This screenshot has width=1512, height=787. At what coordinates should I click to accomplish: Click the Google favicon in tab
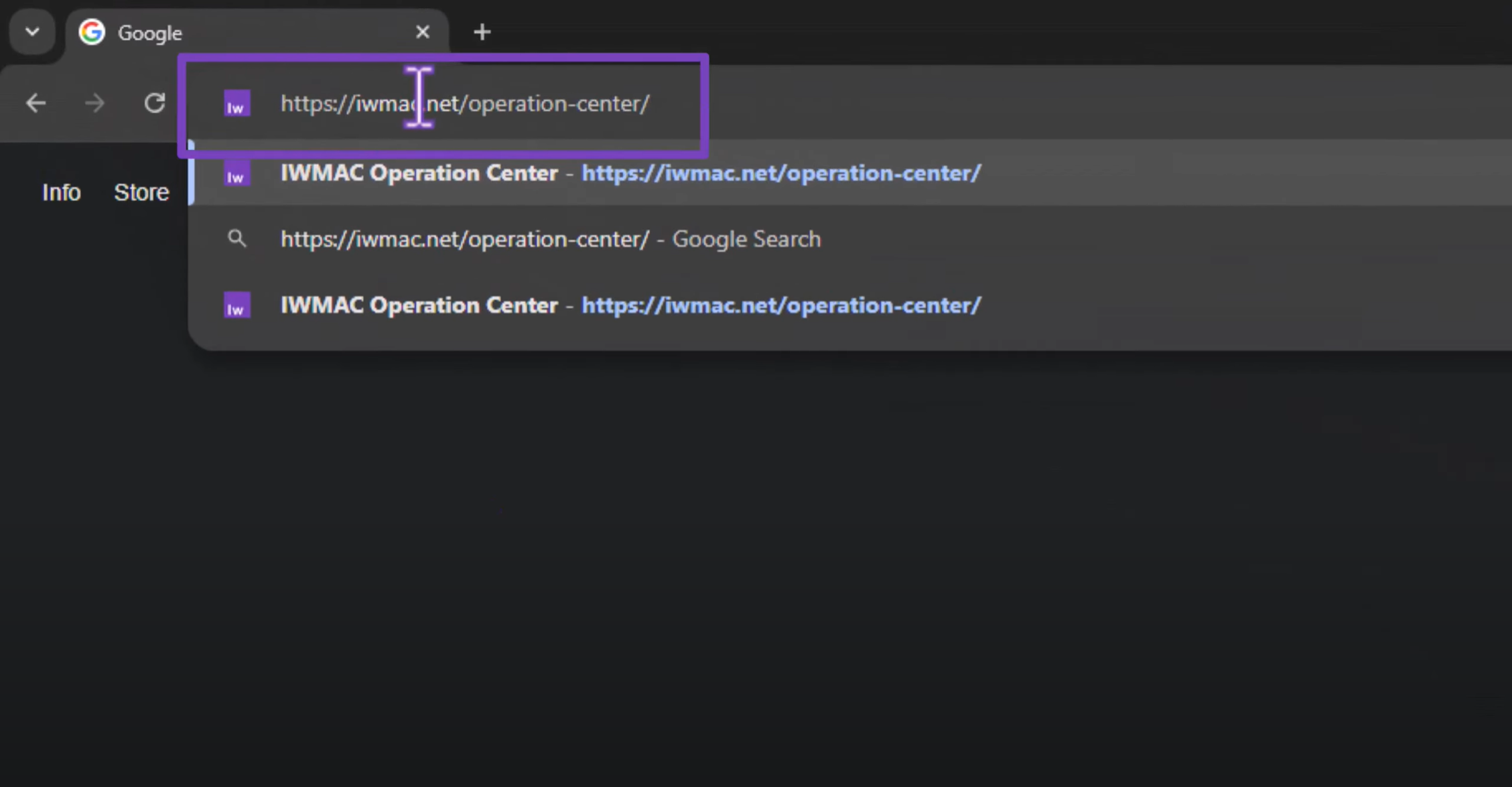(x=92, y=32)
